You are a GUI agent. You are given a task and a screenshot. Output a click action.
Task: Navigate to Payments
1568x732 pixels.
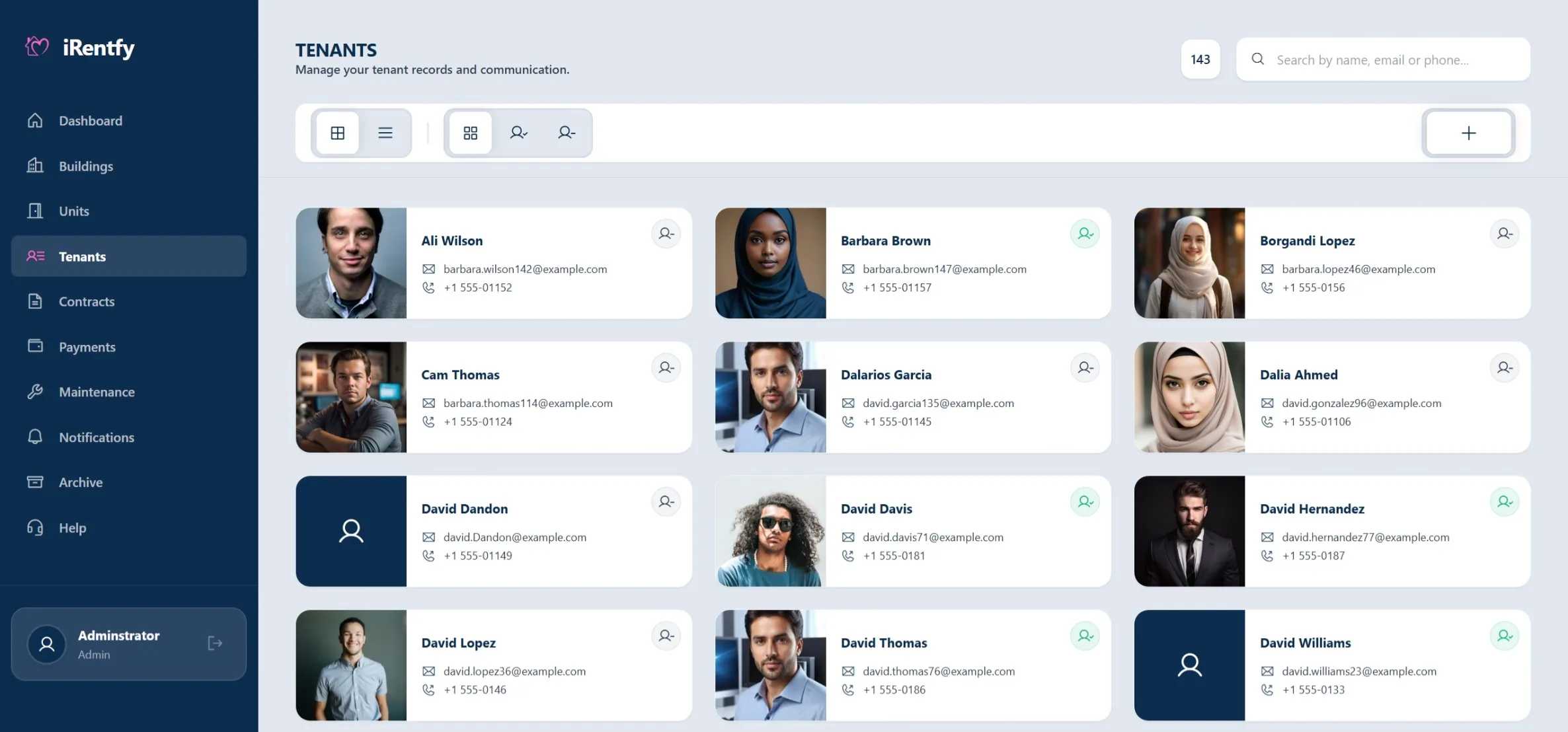click(129, 347)
